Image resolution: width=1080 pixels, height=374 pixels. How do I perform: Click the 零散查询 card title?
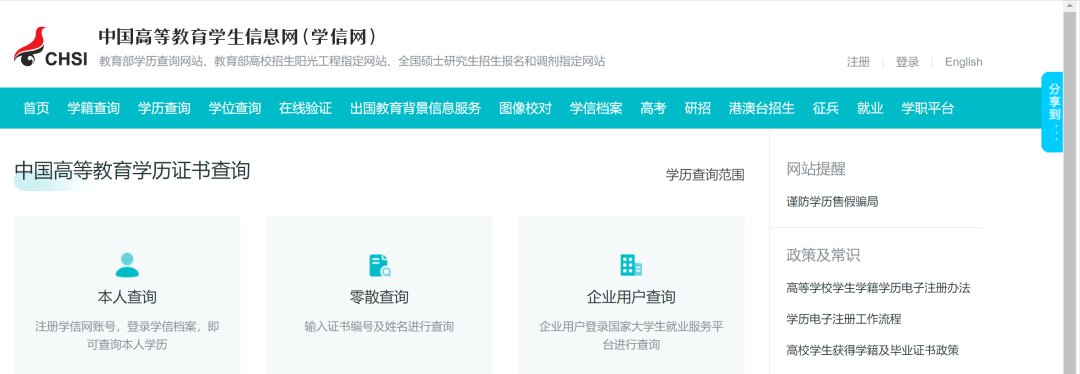click(x=380, y=297)
